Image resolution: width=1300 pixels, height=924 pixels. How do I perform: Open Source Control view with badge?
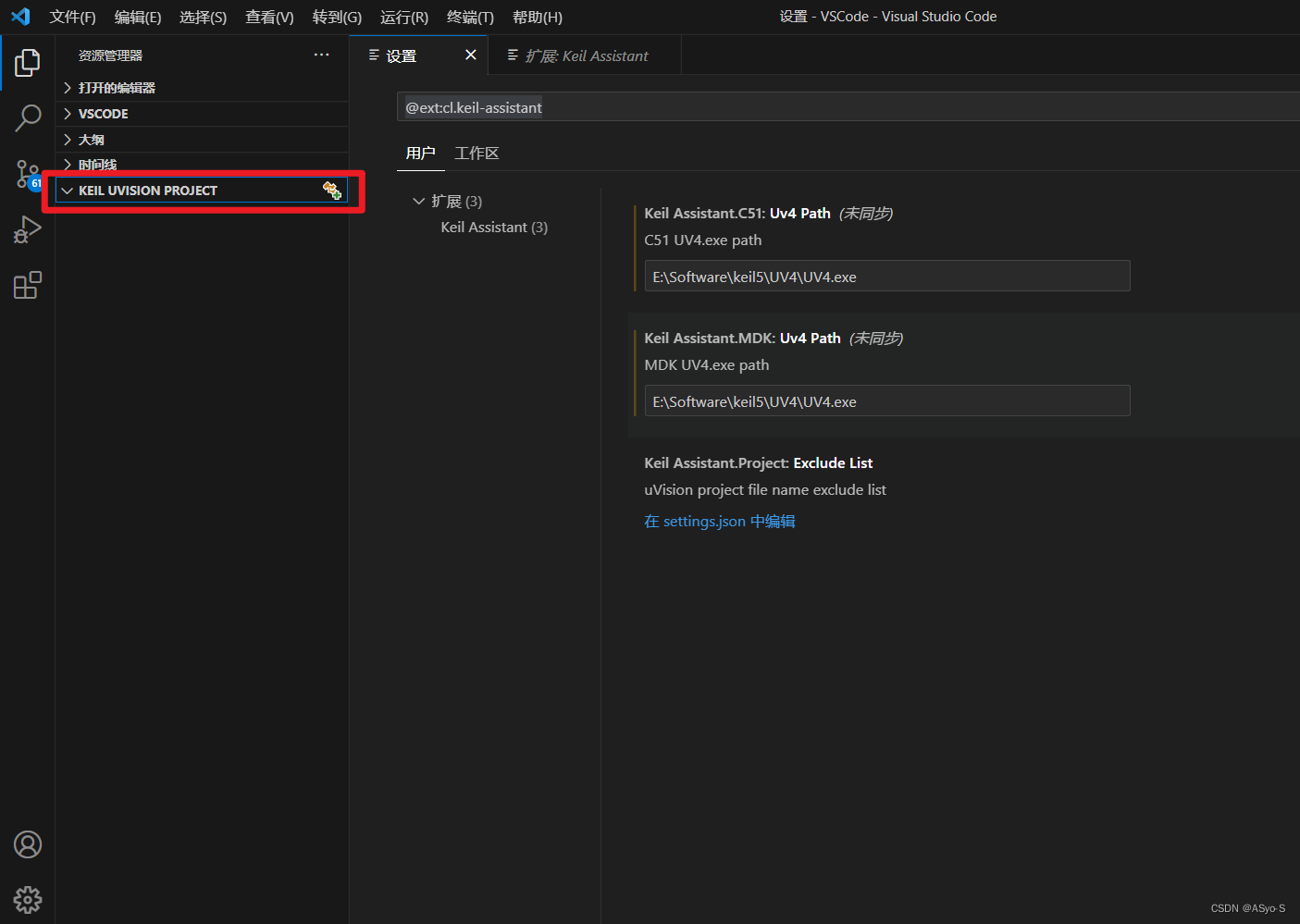click(28, 174)
